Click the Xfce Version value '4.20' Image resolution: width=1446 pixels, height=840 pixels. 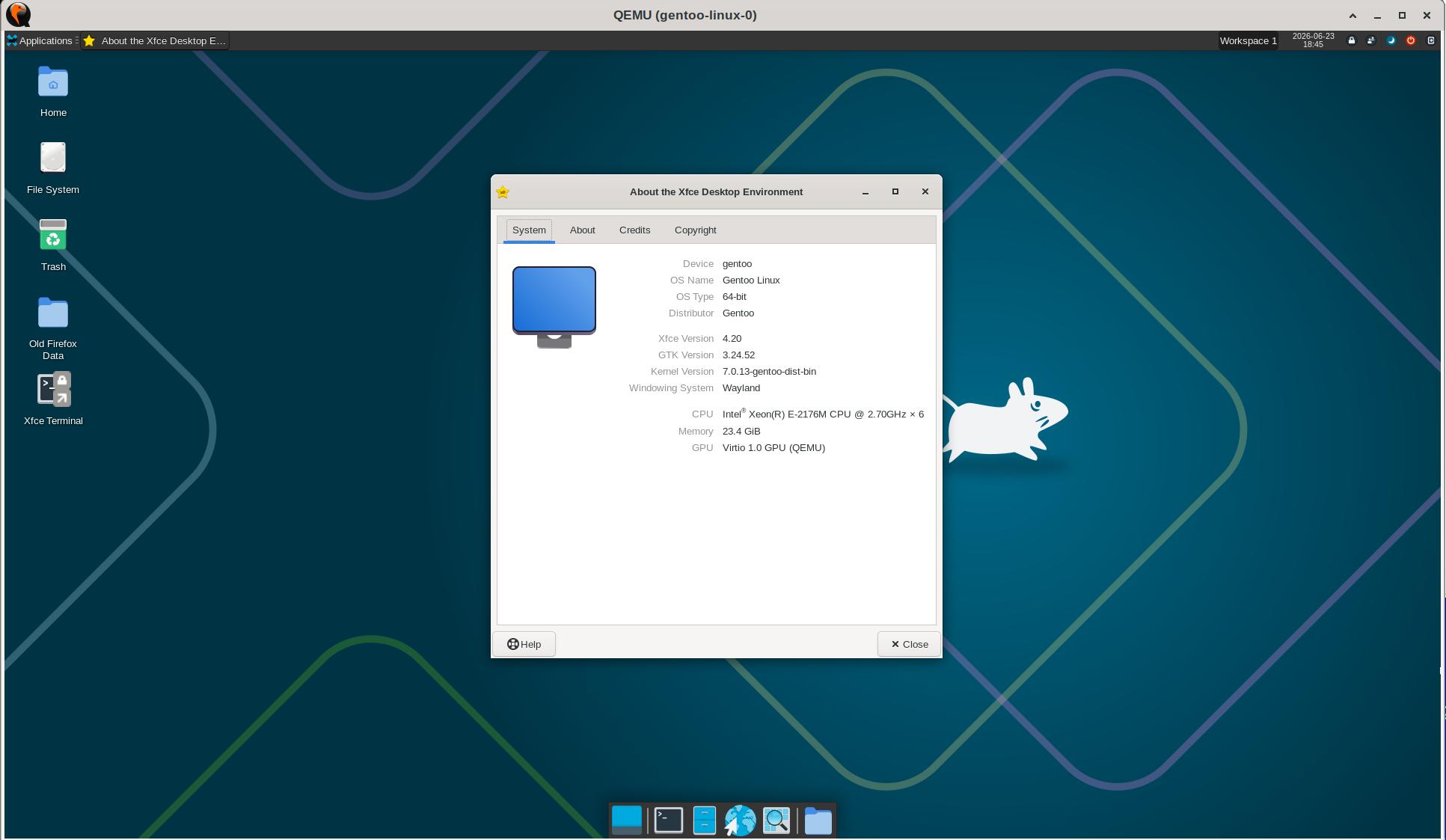[732, 339]
